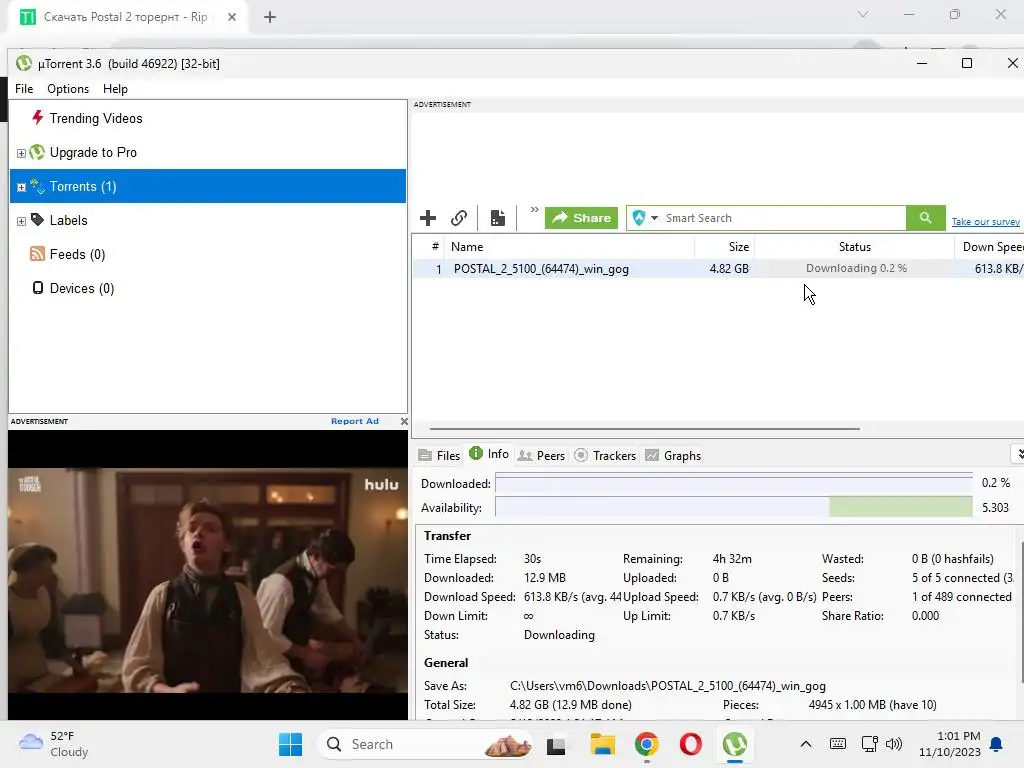This screenshot has width=1024, height=768.
Task: Open the Windows Start menu
Action: pos(290,744)
